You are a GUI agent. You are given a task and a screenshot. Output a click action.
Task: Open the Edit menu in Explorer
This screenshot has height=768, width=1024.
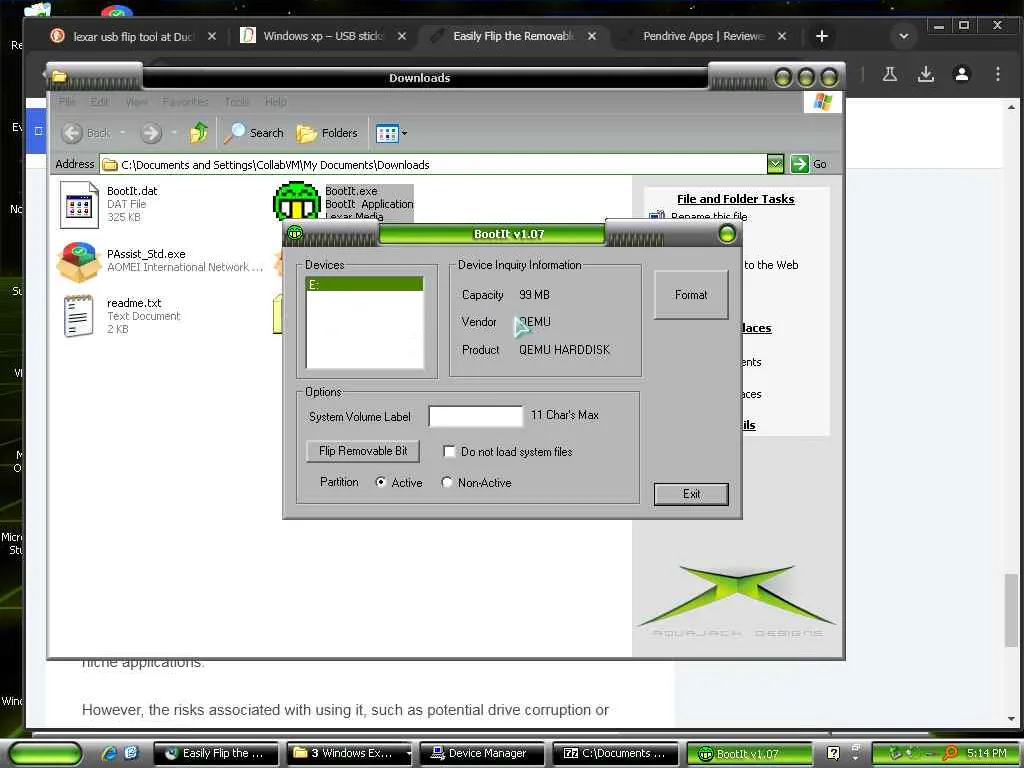coord(99,101)
